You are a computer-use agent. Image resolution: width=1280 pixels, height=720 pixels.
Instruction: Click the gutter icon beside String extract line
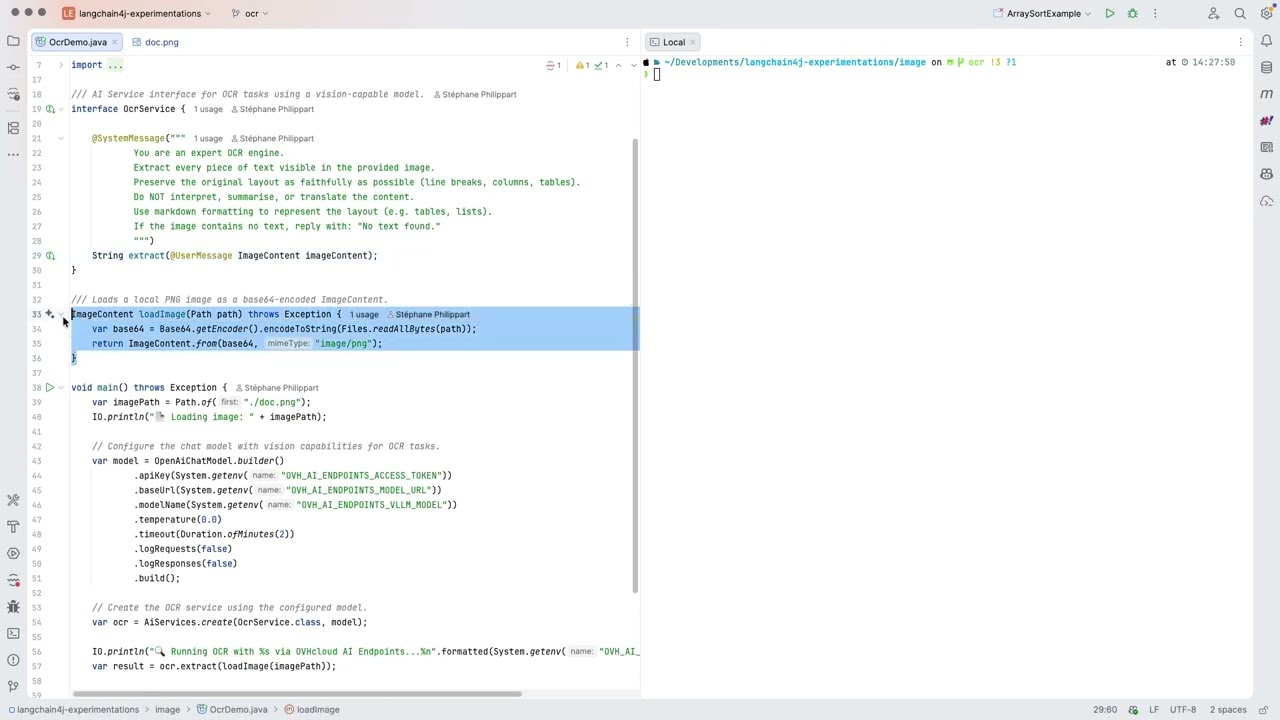(x=50, y=255)
